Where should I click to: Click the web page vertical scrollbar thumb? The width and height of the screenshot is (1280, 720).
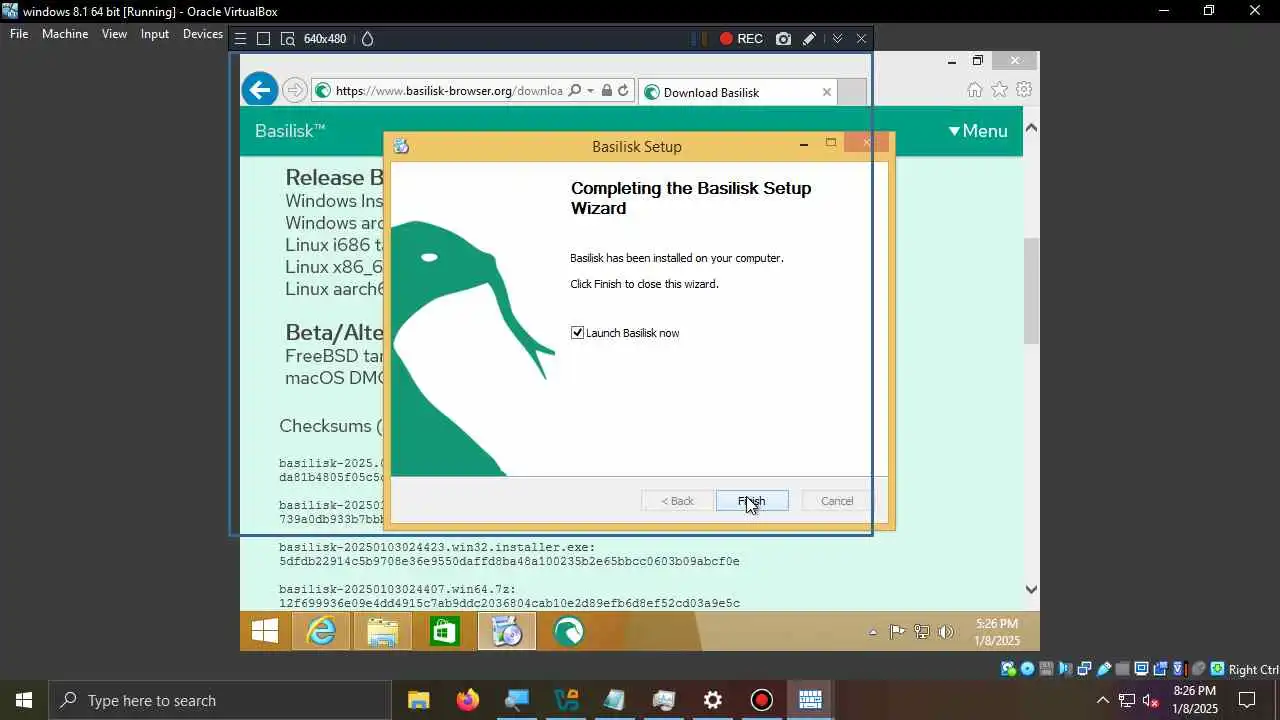pyautogui.click(x=1031, y=291)
